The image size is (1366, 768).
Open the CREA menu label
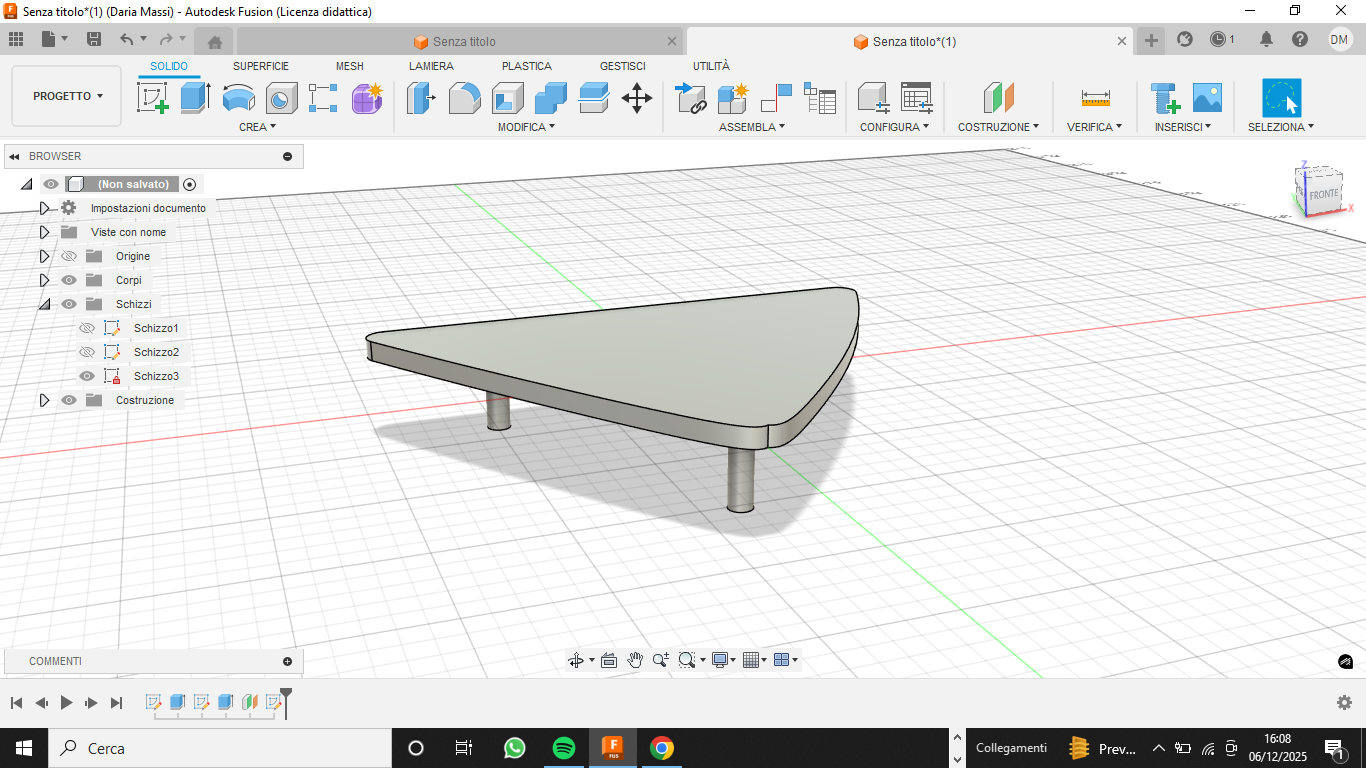pos(257,127)
